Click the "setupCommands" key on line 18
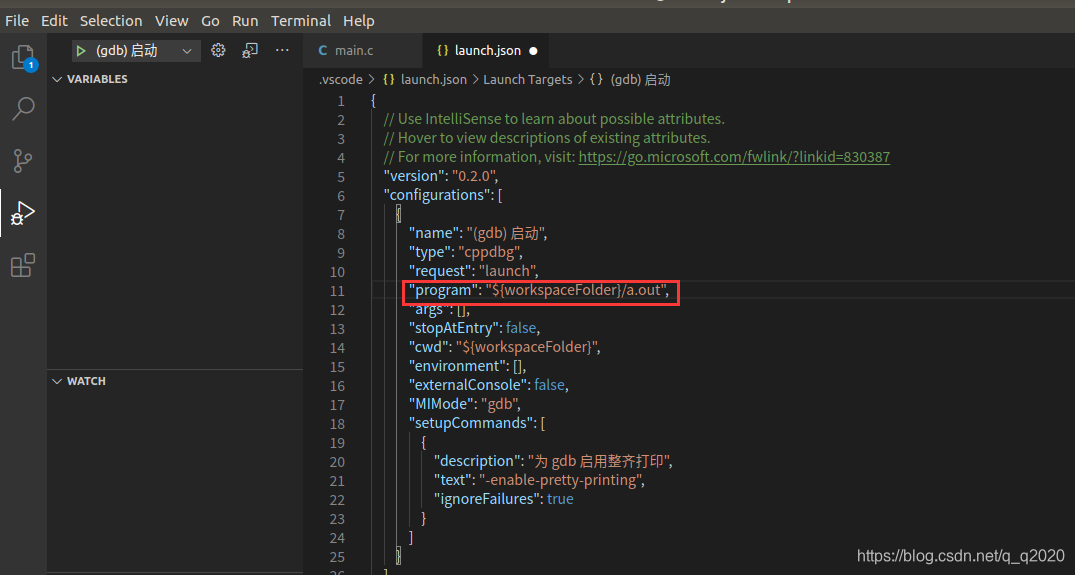Viewport: 1075px width, 575px height. click(472, 423)
